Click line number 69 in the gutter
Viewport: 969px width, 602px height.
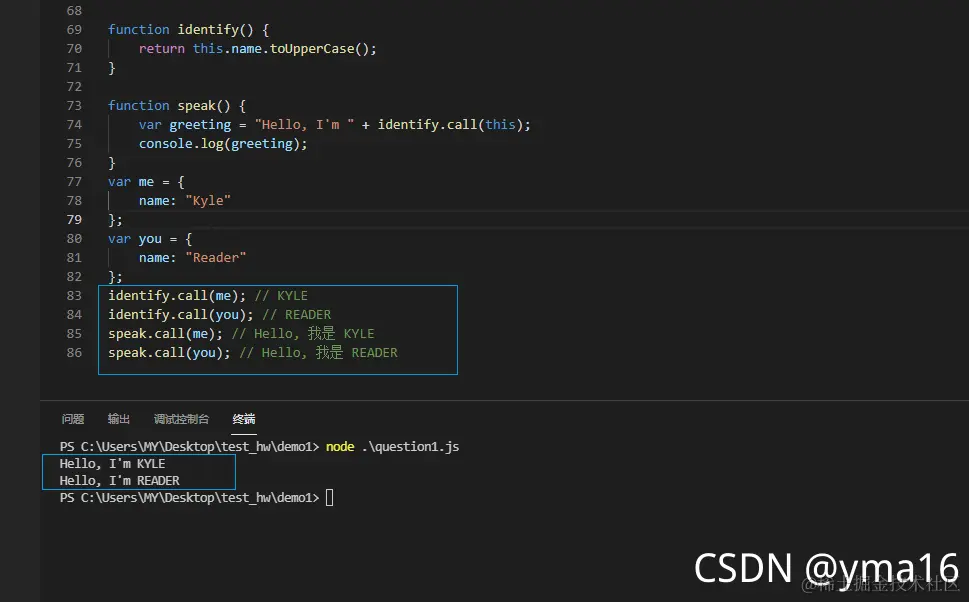click(x=74, y=30)
